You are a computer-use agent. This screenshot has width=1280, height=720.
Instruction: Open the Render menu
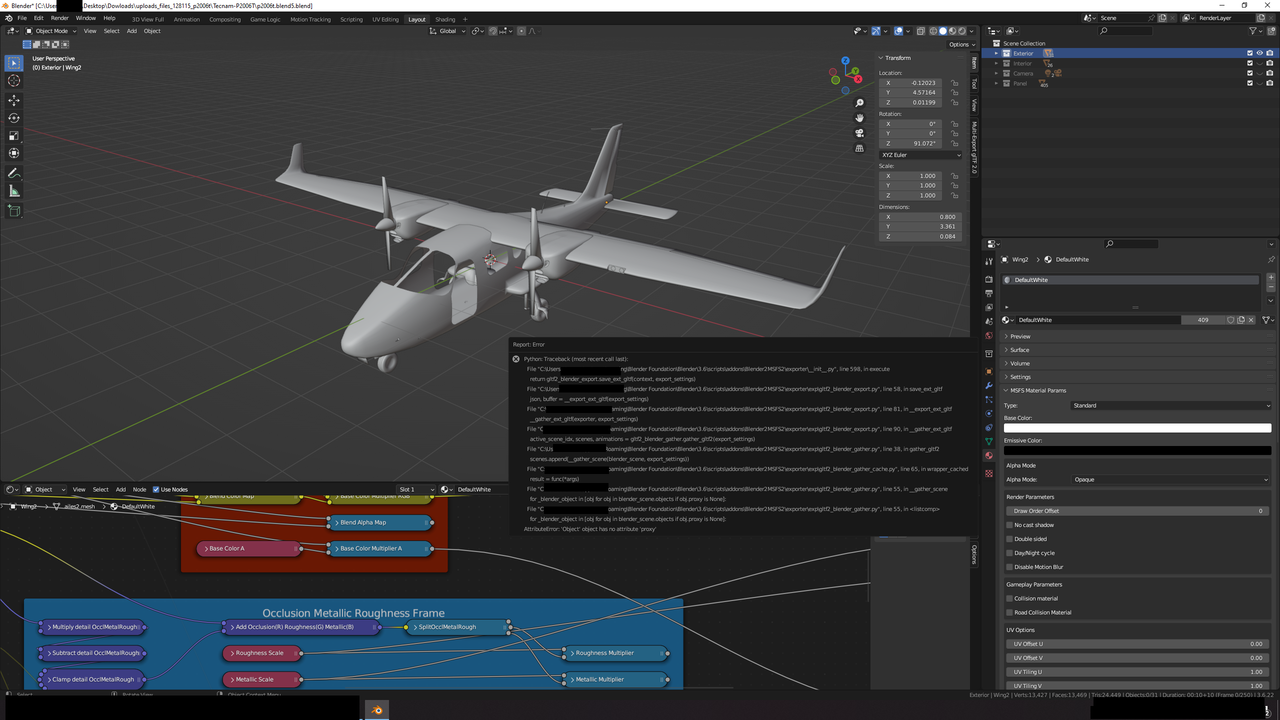60,18
